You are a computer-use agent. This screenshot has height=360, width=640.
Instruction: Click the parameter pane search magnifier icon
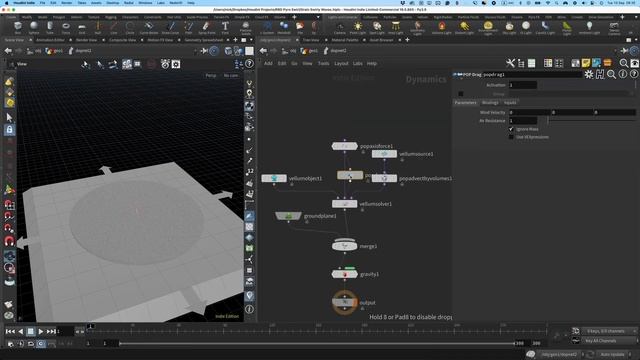point(611,74)
